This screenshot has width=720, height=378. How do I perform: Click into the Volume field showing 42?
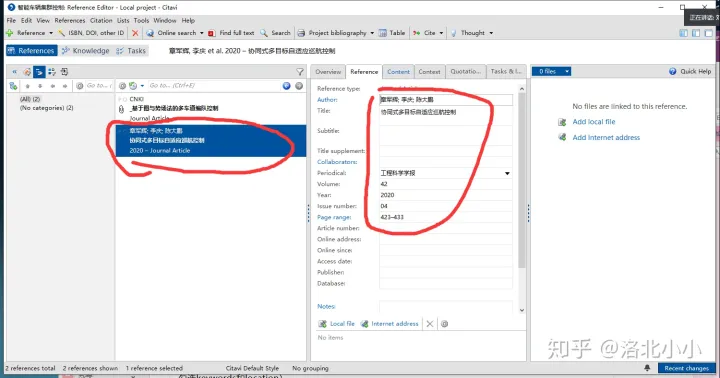click(x=445, y=184)
